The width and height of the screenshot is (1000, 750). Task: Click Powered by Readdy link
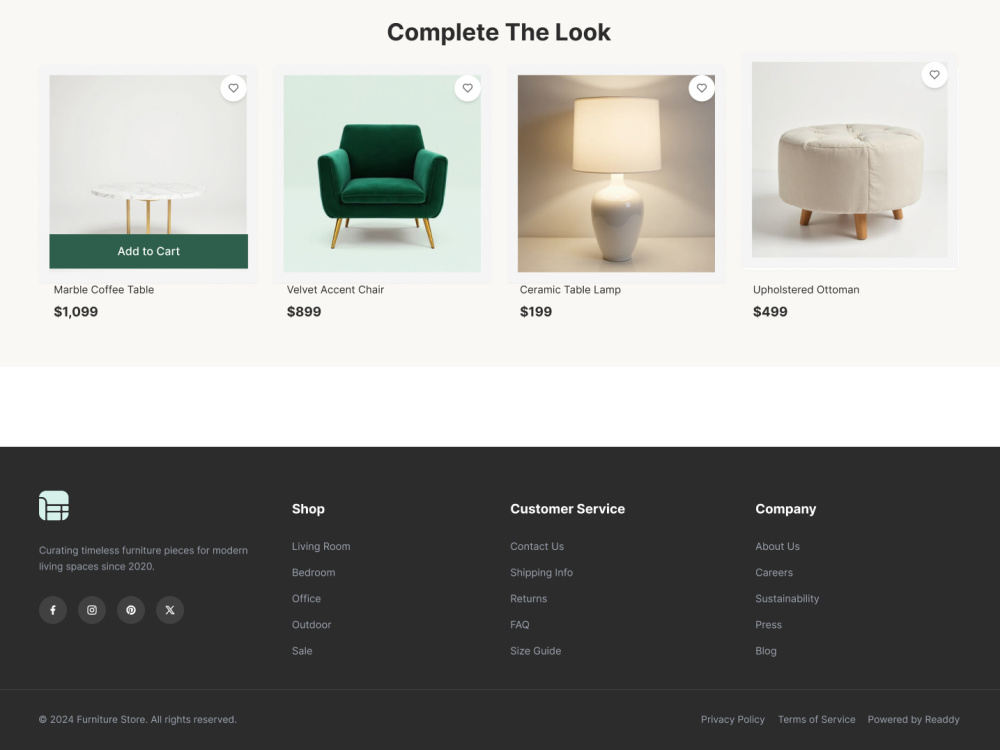[913, 719]
